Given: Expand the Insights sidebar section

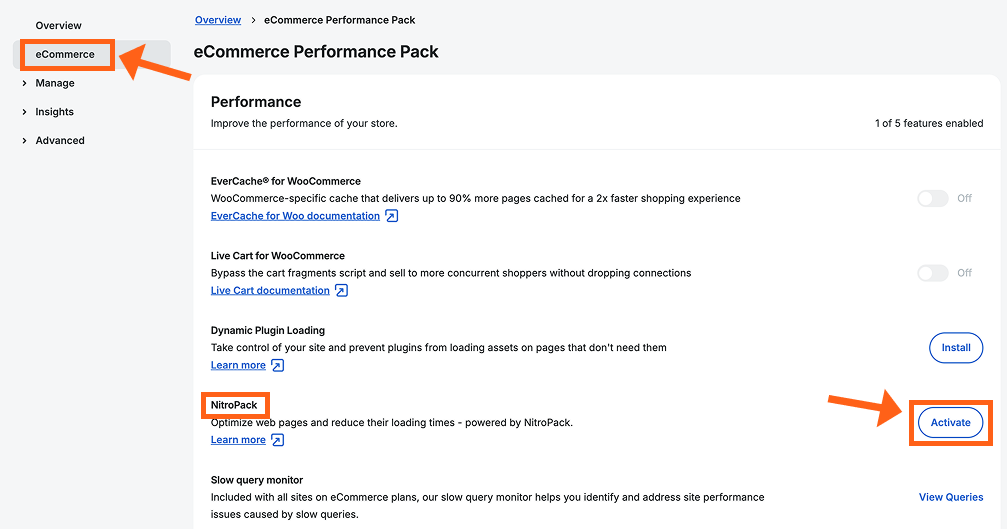Looking at the screenshot, I should [x=24, y=112].
